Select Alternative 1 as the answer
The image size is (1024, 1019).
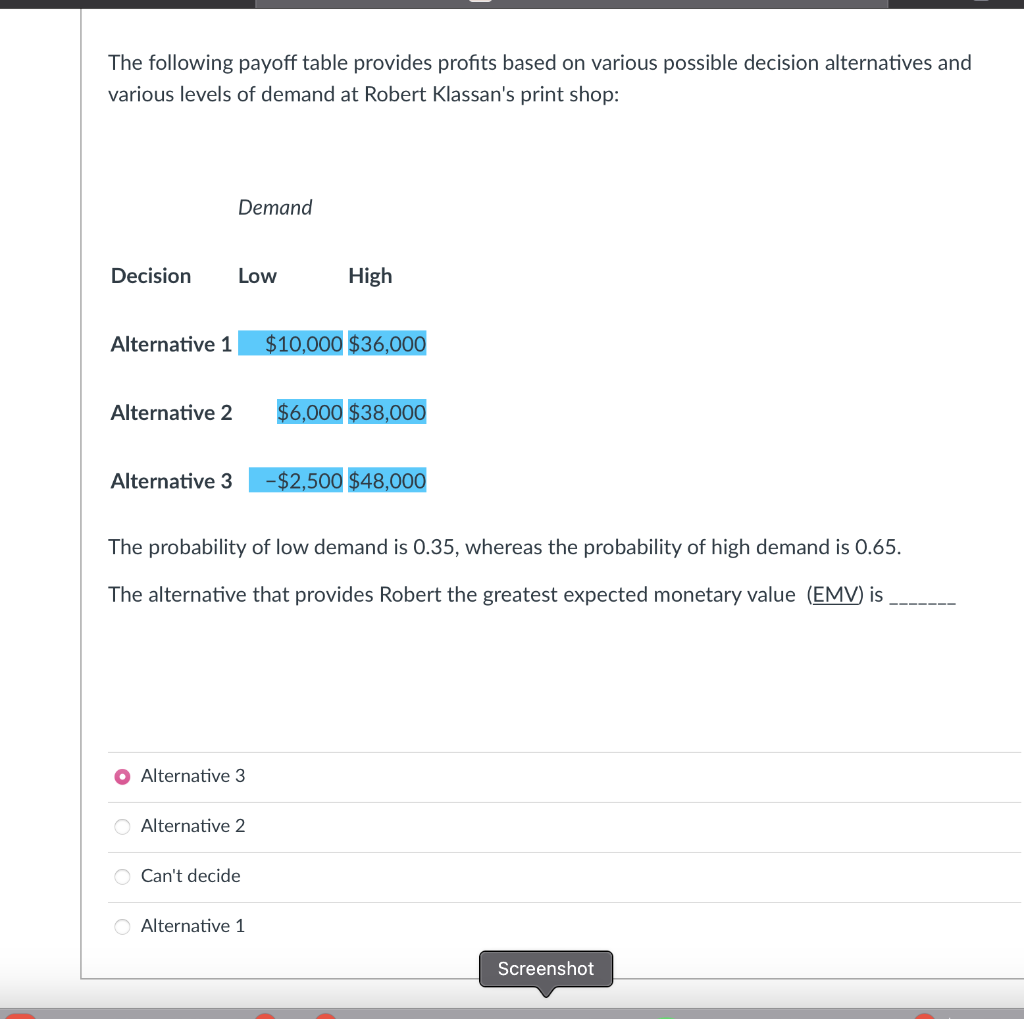(121, 926)
